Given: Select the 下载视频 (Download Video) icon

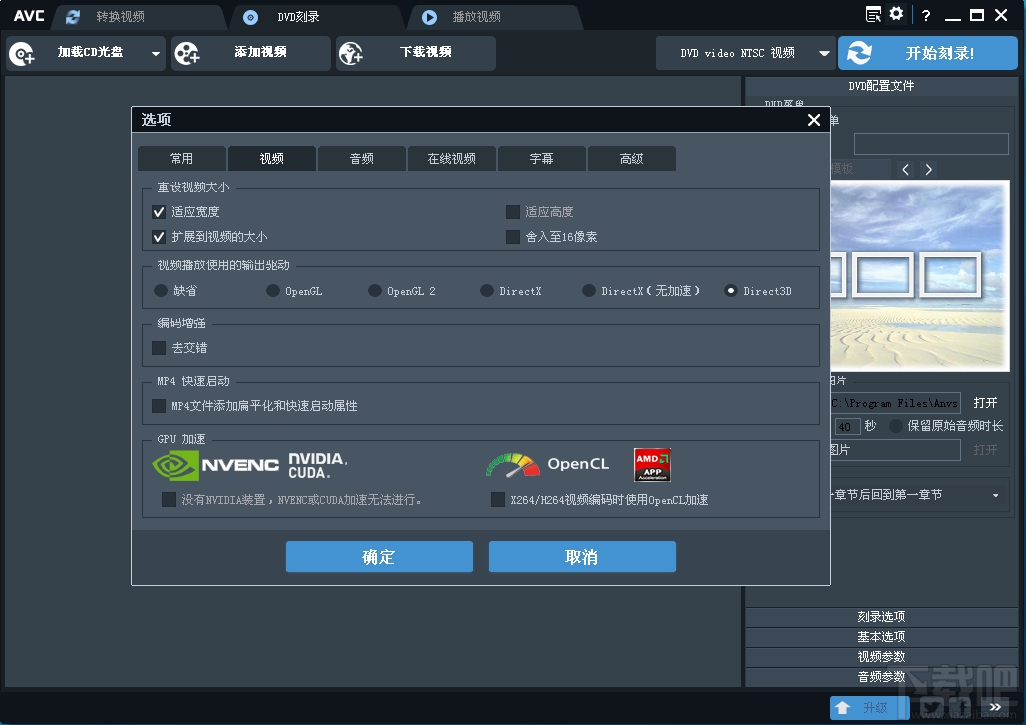Looking at the screenshot, I should point(351,53).
